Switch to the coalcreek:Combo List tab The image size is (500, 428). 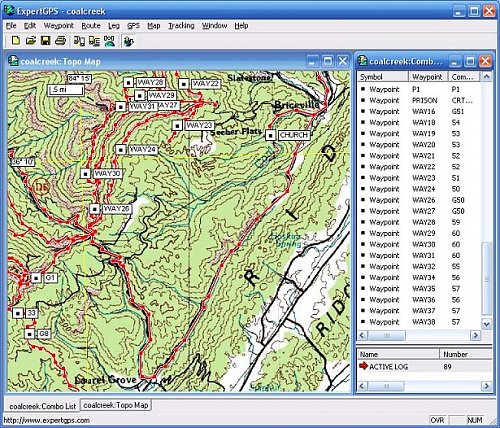(x=42, y=406)
